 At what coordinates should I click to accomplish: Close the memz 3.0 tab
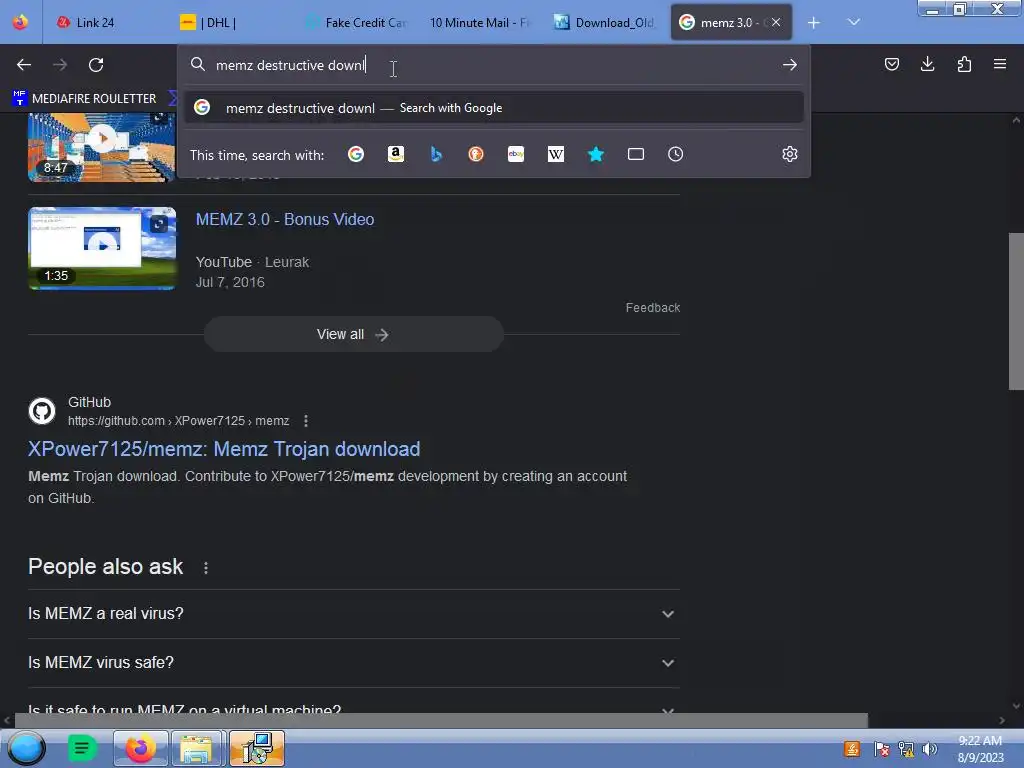click(776, 22)
